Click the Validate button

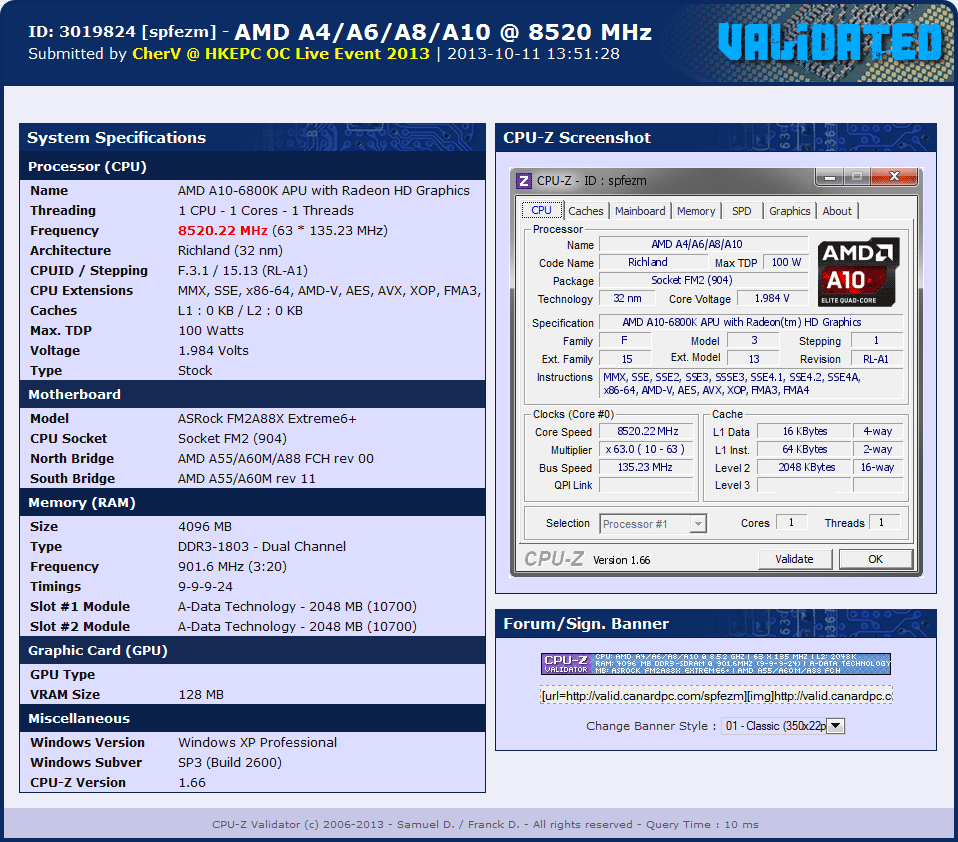[794, 559]
